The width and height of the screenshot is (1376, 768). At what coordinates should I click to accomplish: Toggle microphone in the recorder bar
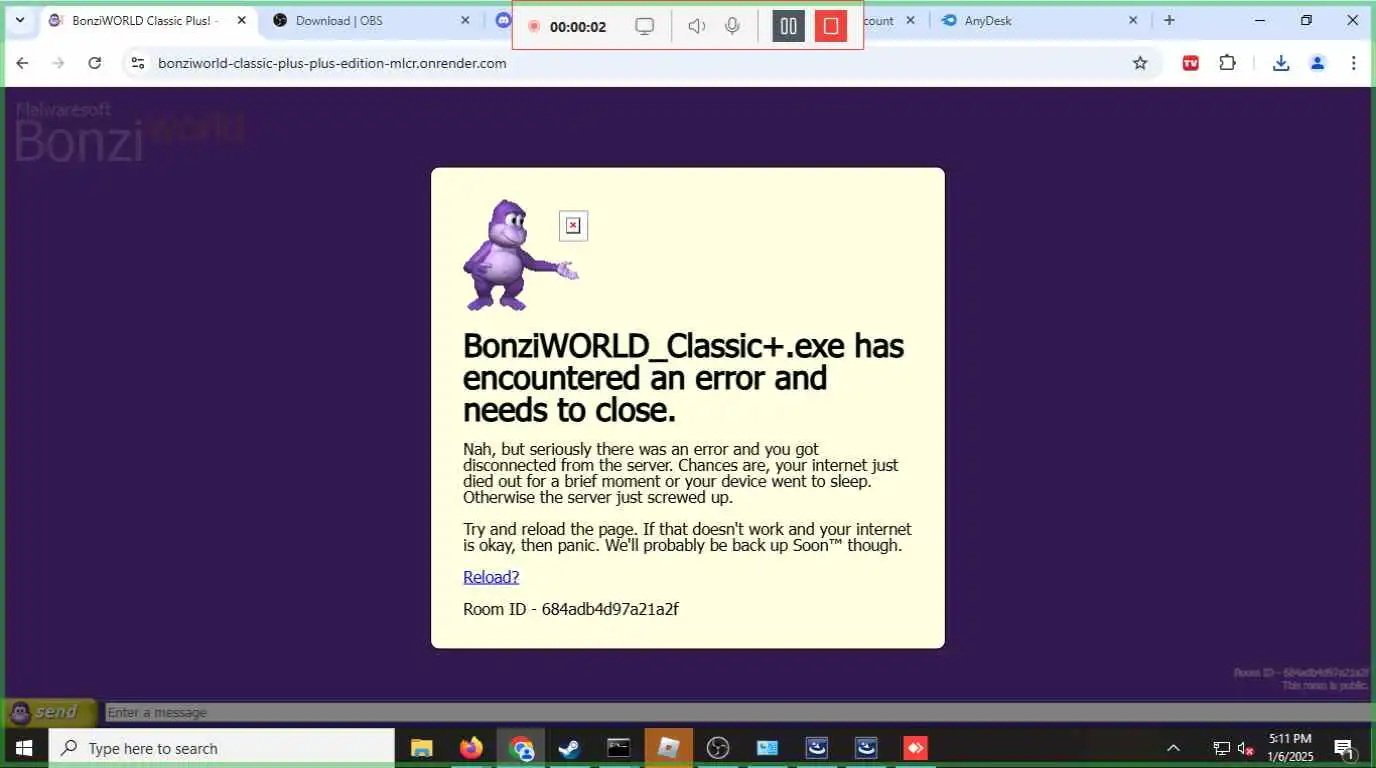coord(732,26)
